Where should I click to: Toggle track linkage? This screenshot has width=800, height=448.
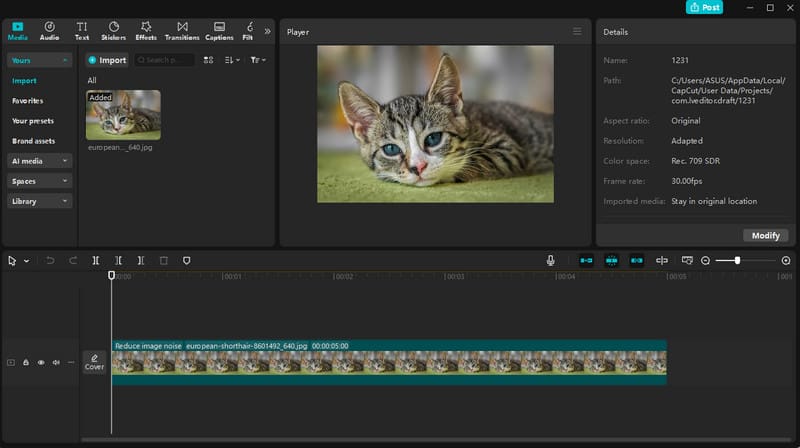pos(636,260)
